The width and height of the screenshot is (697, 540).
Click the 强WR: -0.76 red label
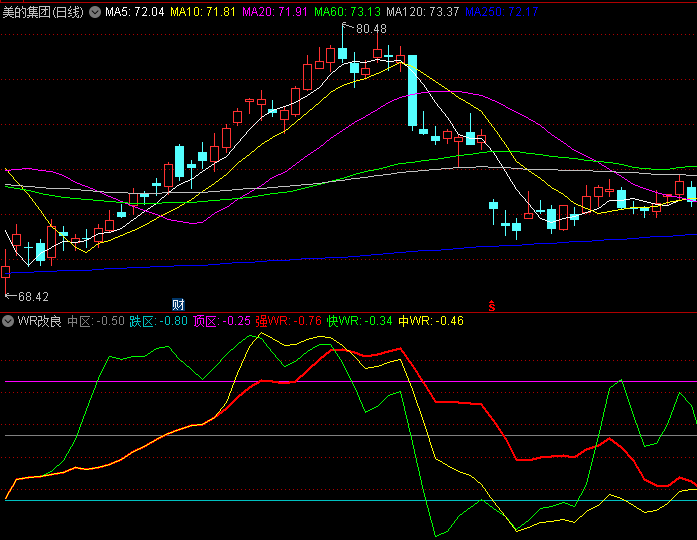pyautogui.click(x=288, y=321)
